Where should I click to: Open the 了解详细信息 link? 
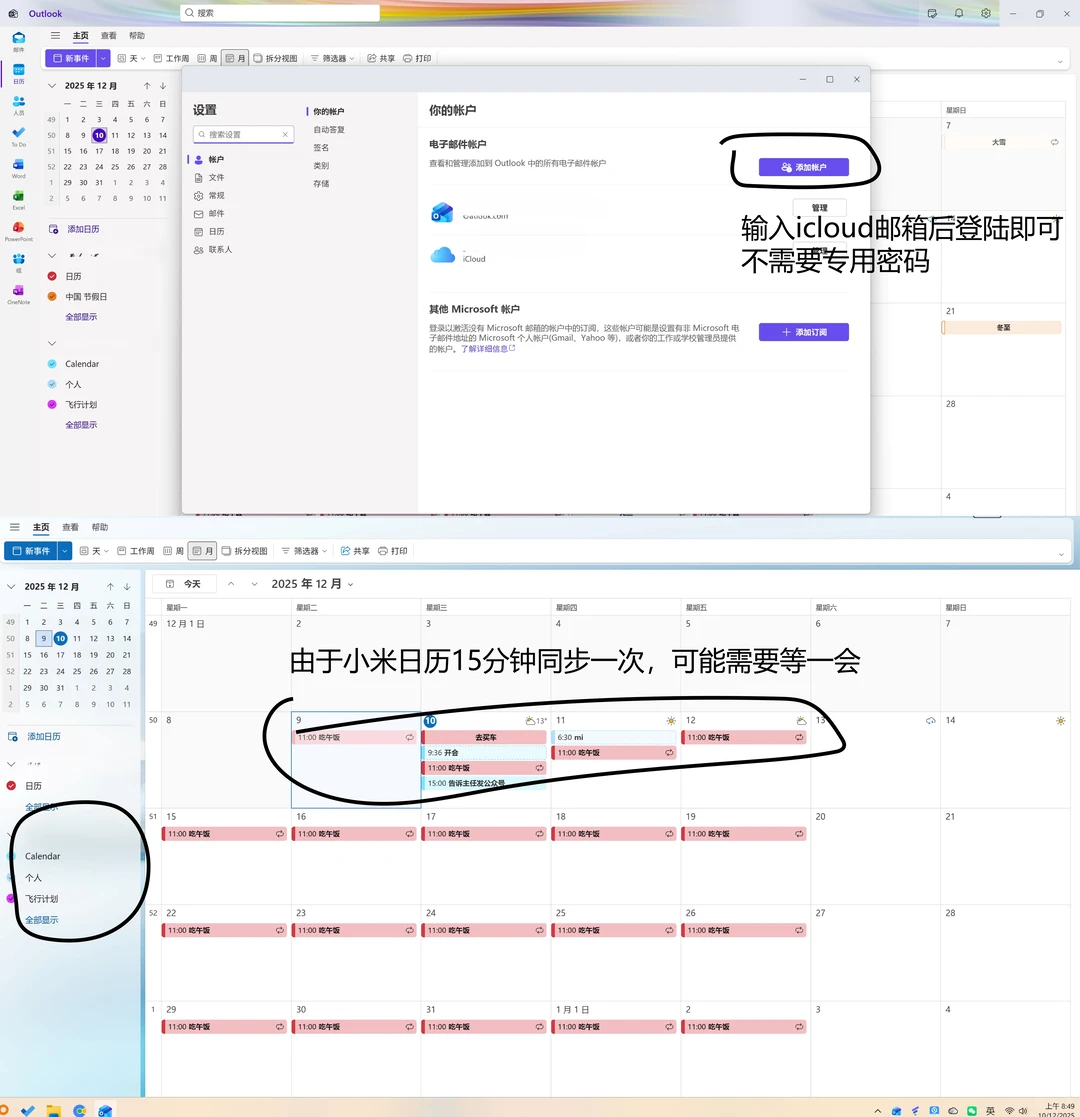pyautogui.click(x=488, y=348)
